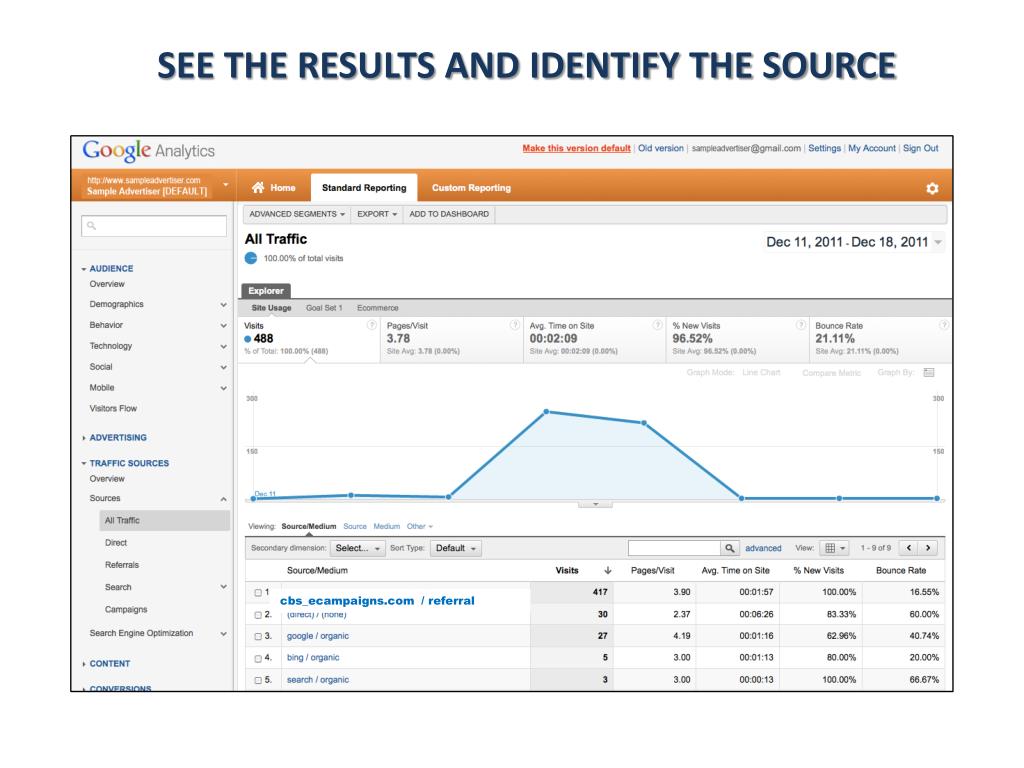Open the Other dimension dropdown
Image resolution: width=1024 pixels, height=768 pixels.
click(x=419, y=526)
